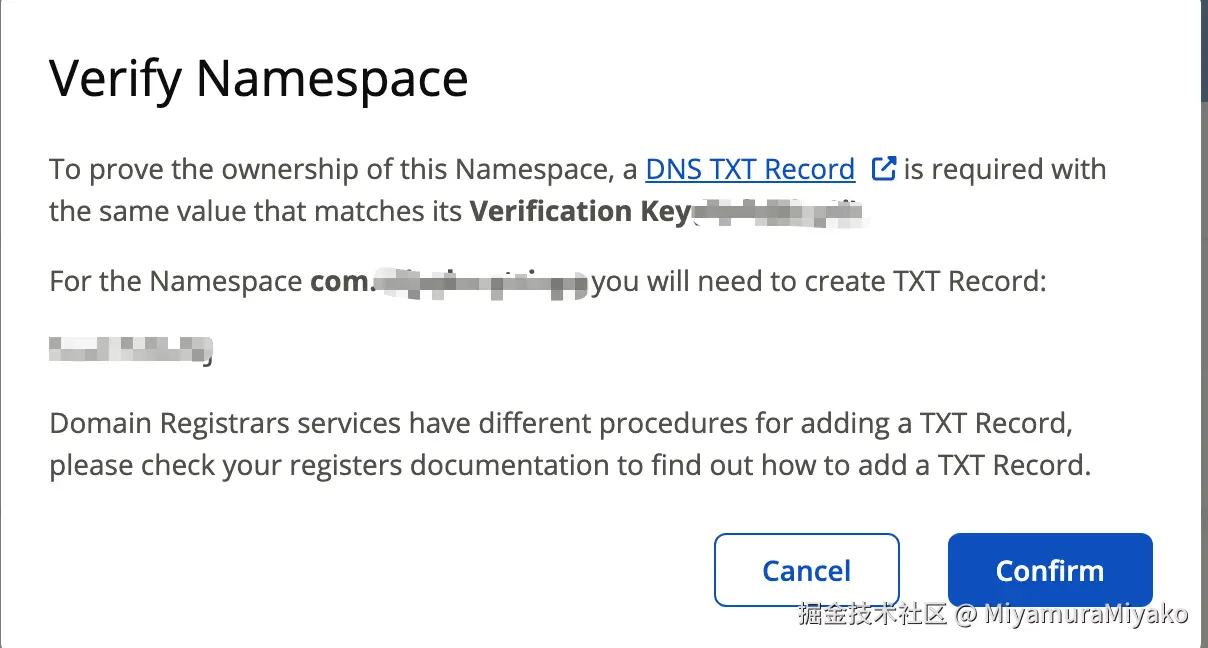Open the DNS TXT Record link
Screen dimensions: 1208x648
750,170
